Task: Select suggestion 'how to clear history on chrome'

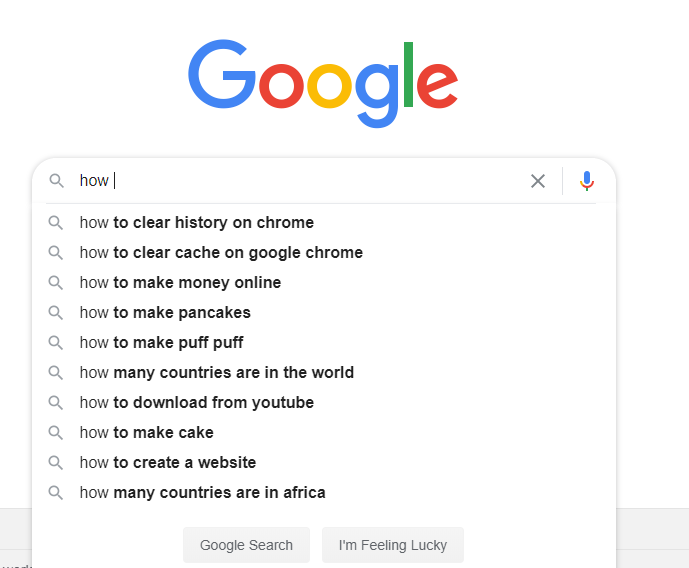Action: pos(197,223)
